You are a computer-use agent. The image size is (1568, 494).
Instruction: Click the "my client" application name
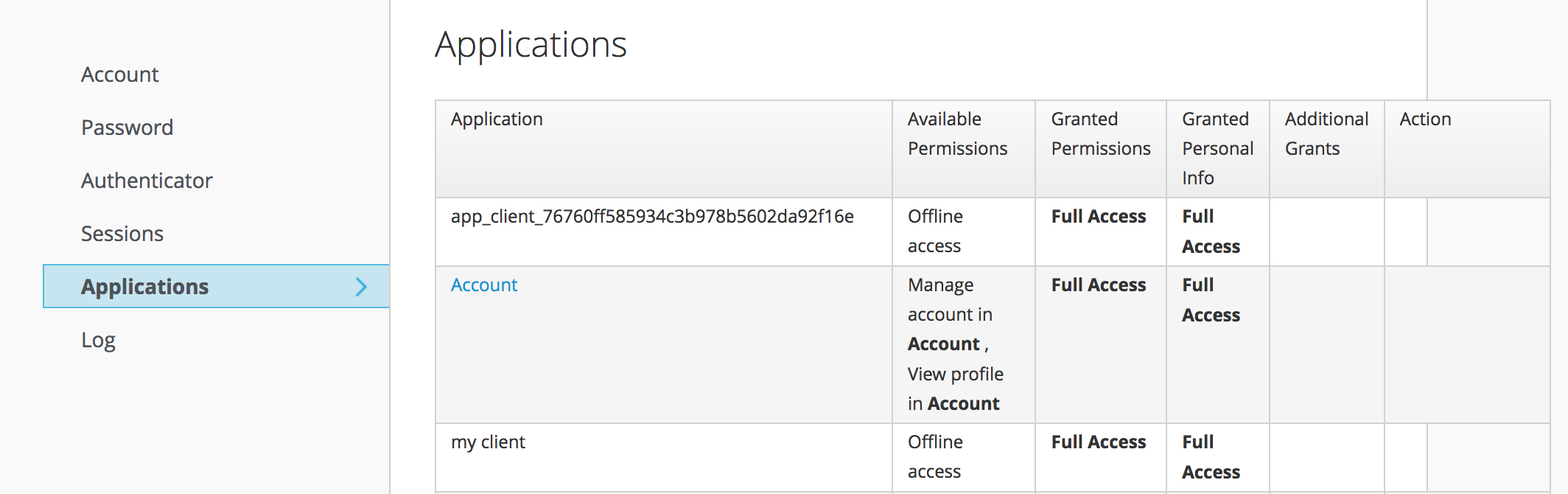click(488, 442)
